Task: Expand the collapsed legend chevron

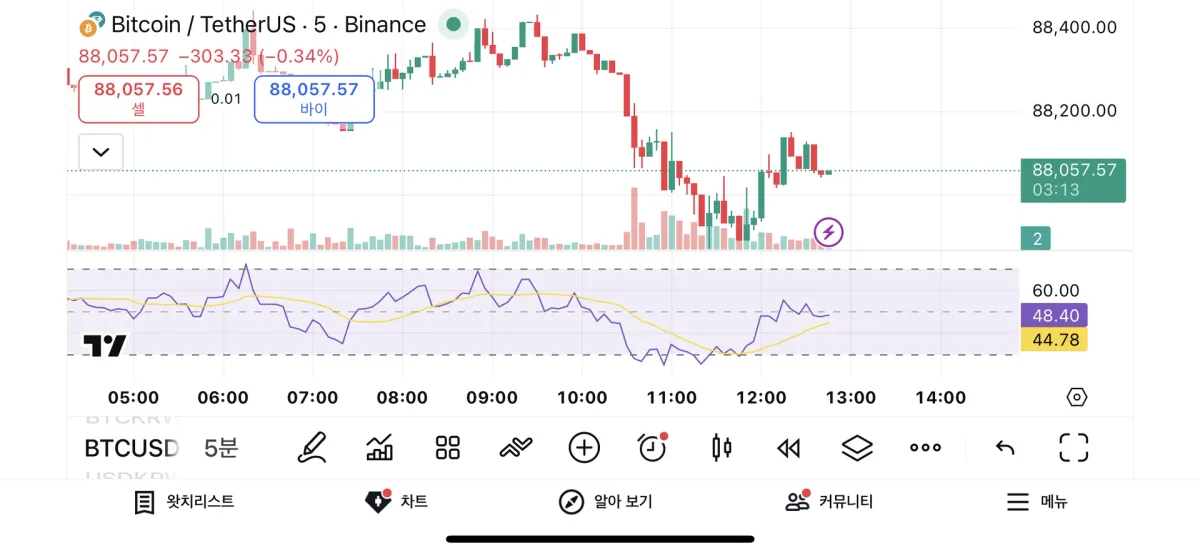Action: [x=101, y=152]
